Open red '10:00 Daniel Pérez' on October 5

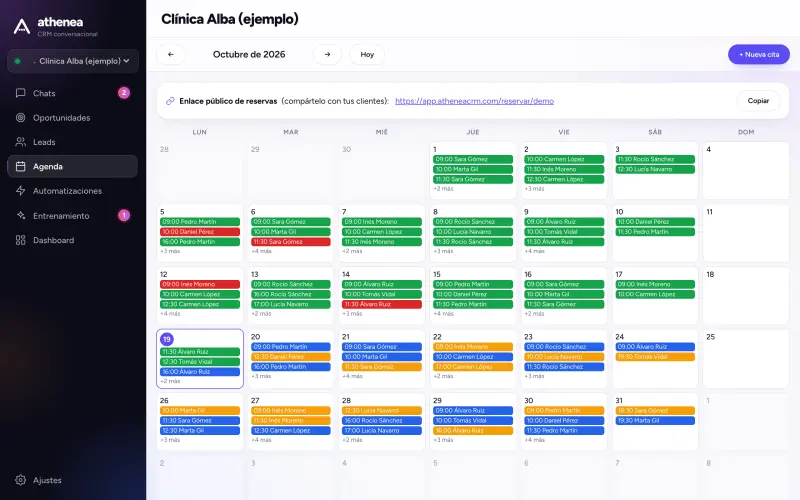coord(200,232)
